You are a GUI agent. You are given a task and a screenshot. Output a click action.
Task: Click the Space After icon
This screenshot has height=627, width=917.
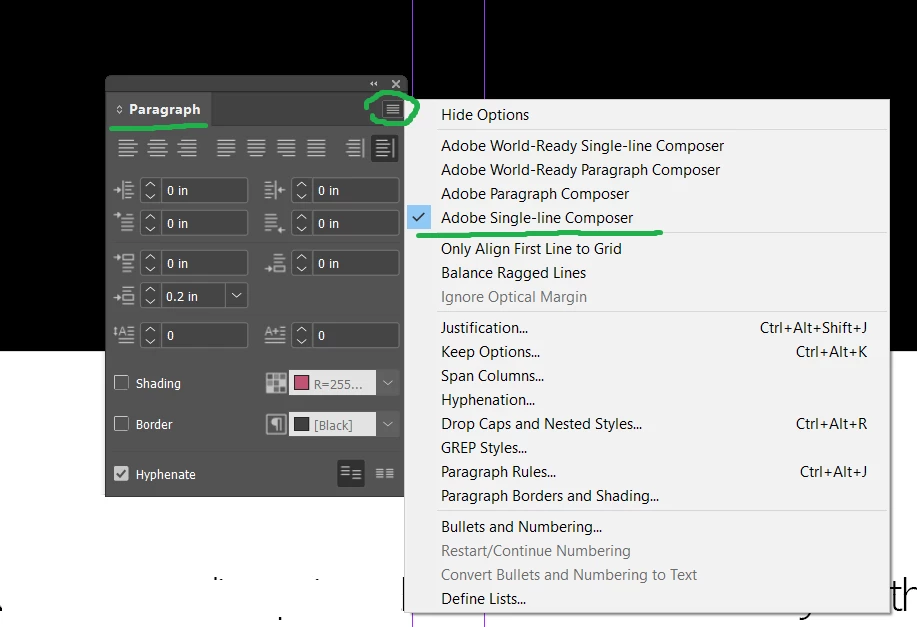click(274, 263)
